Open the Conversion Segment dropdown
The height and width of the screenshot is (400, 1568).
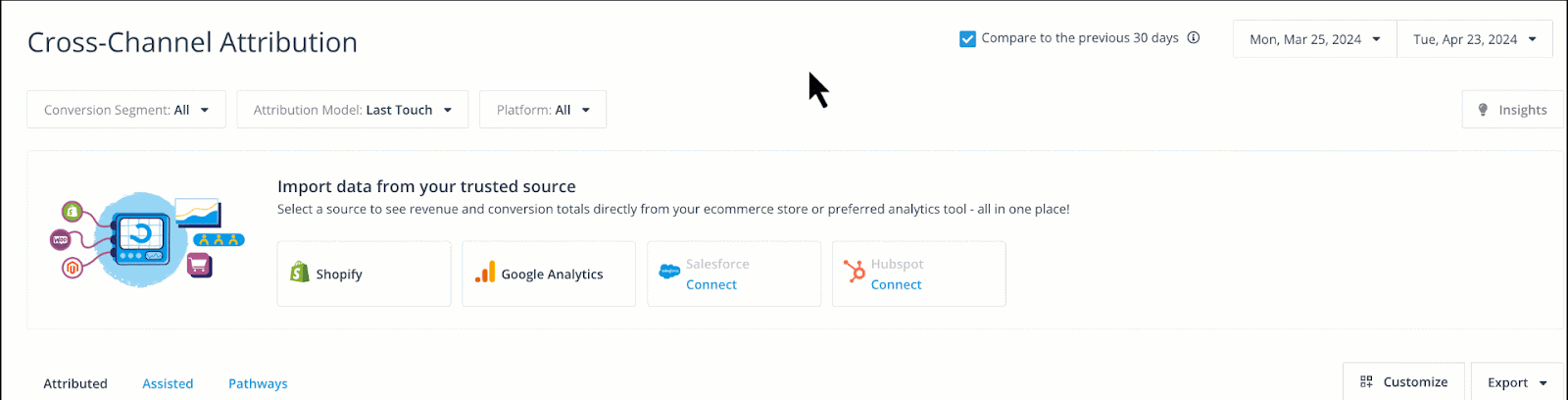126,110
